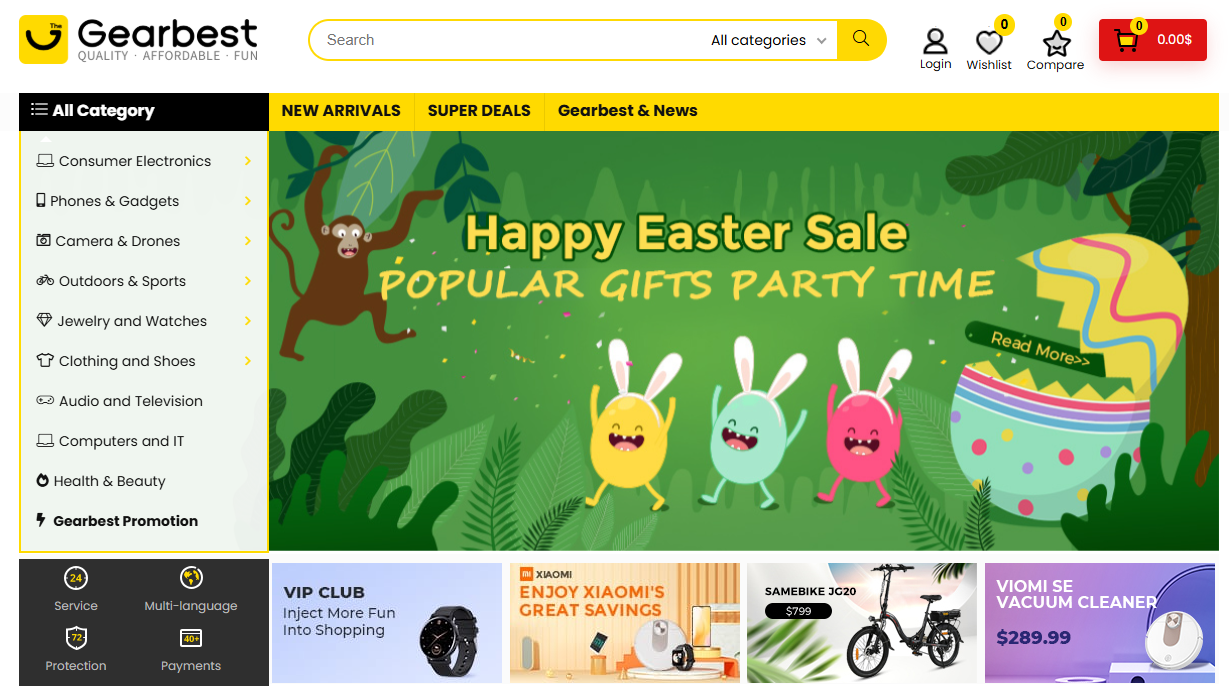
Task: Expand the Consumer Electronics submenu arrow
Action: pyautogui.click(x=247, y=161)
